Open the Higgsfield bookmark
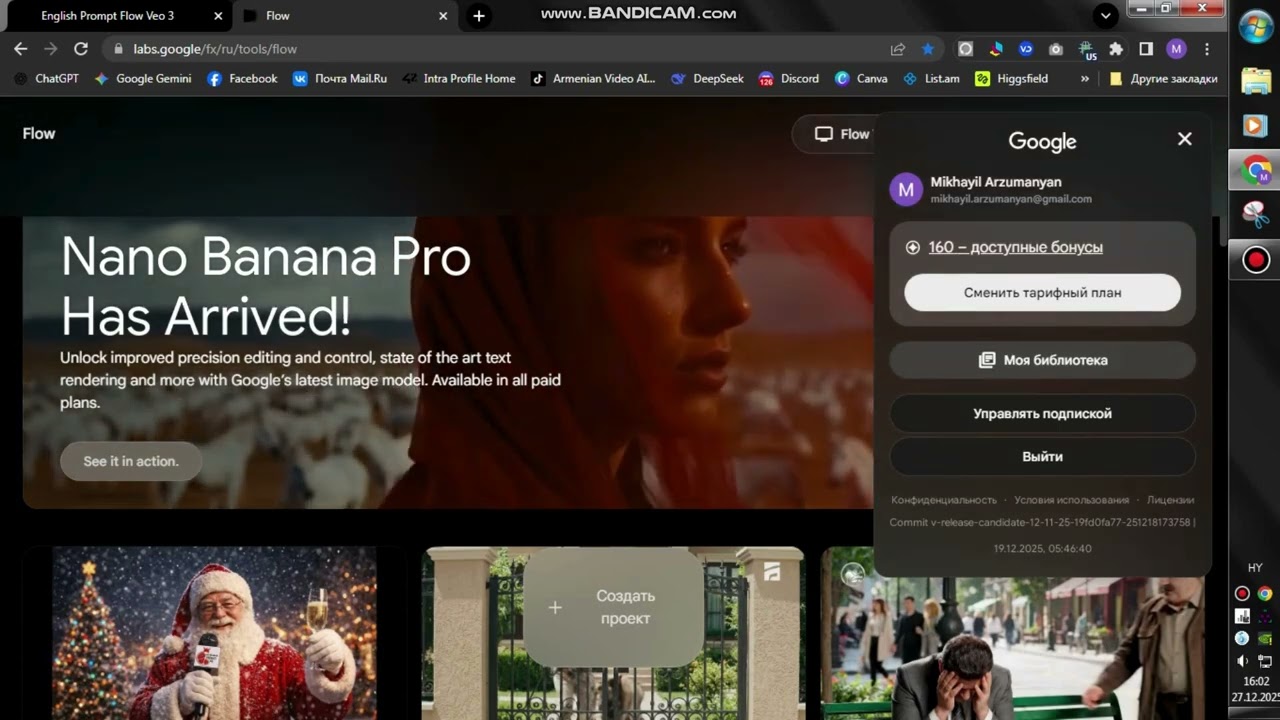This screenshot has height=720, width=1280. coord(1011,78)
